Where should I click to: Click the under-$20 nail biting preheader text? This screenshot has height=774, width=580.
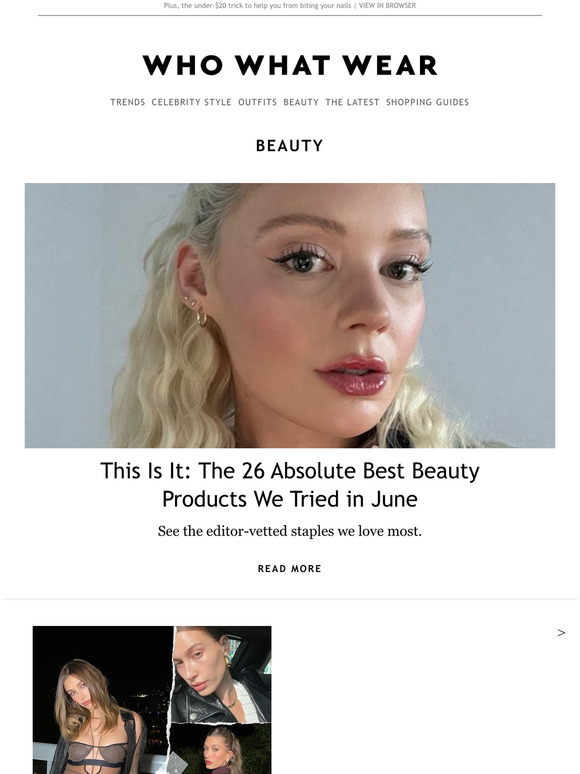(x=257, y=5)
